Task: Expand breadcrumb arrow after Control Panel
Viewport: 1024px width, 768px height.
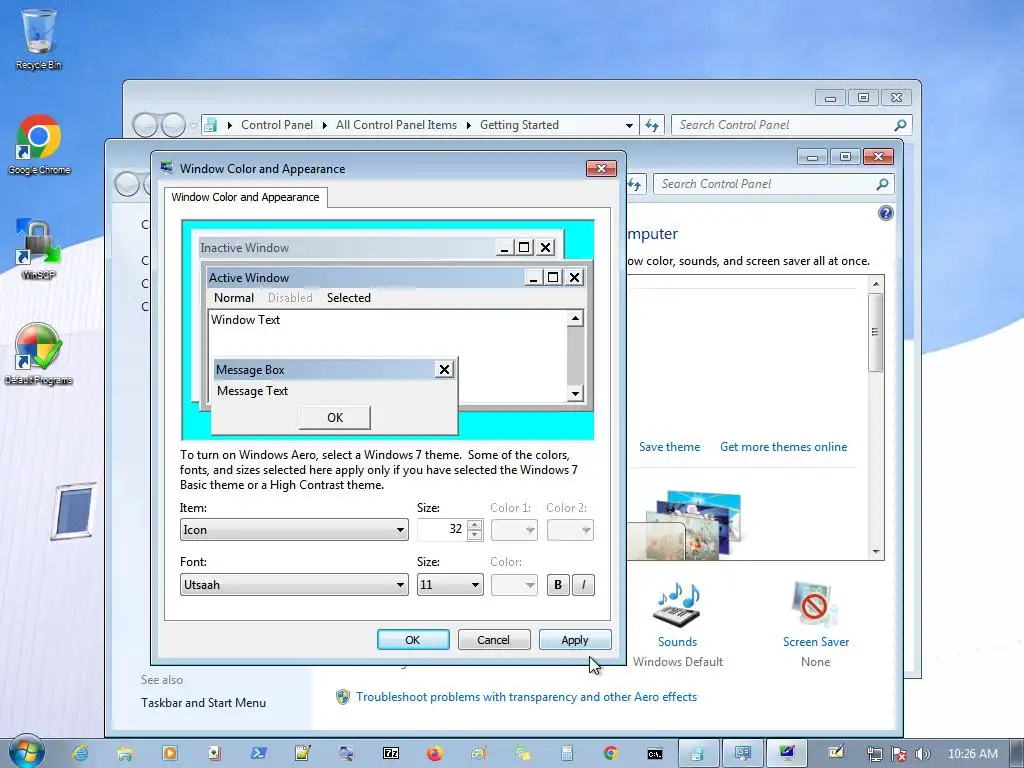Action: point(325,125)
